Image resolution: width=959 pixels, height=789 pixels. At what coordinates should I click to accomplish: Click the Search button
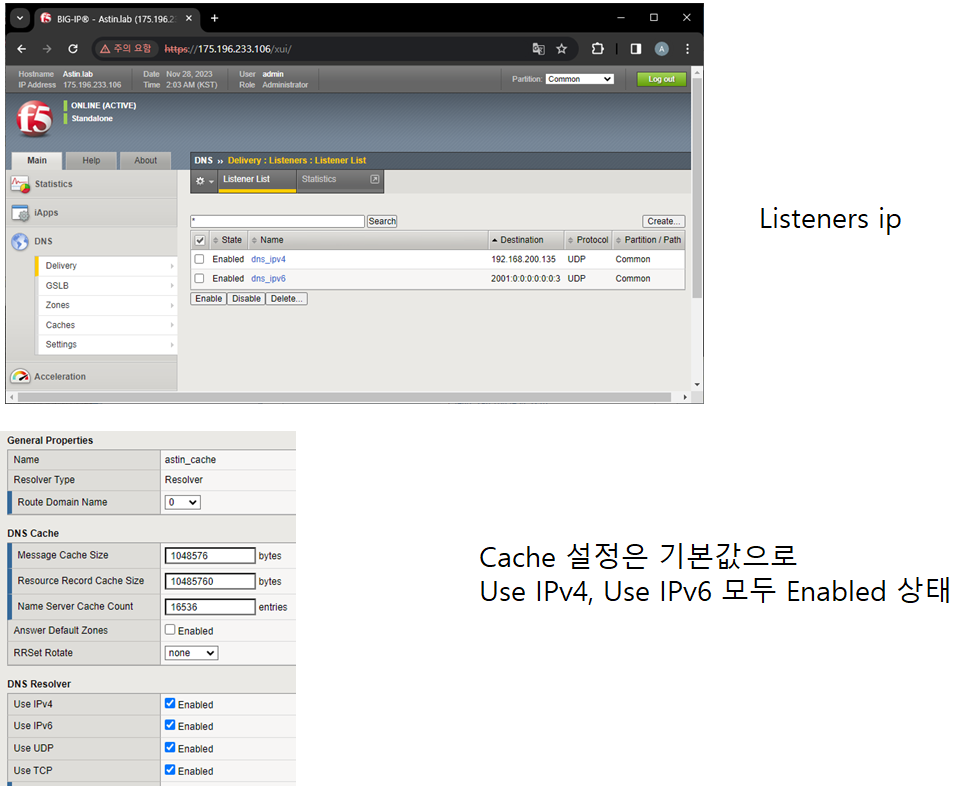click(382, 221)
